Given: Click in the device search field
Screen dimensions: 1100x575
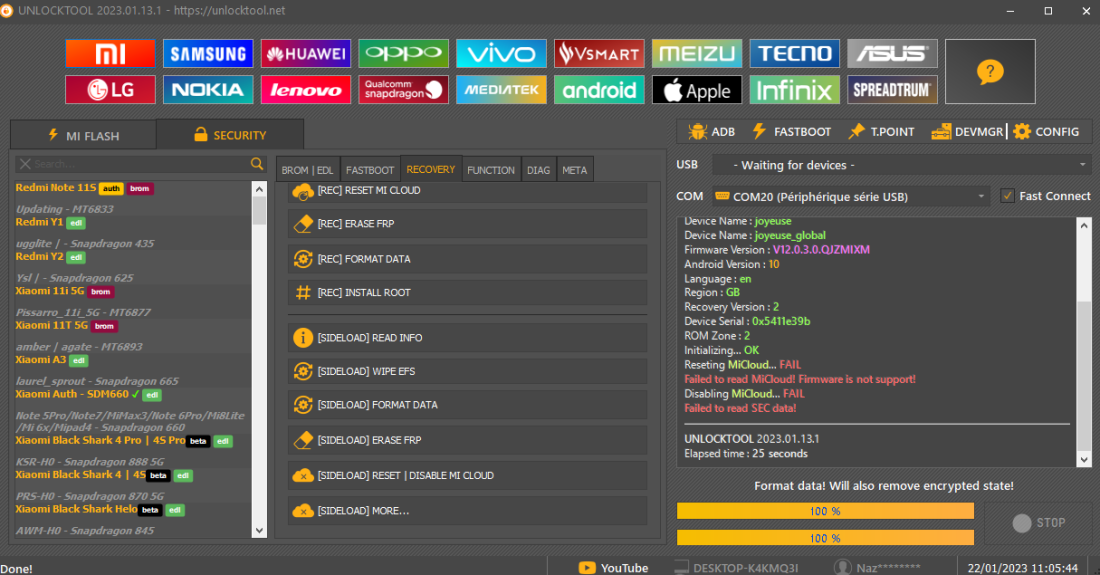Looking at the screenshot, I should coord(140,163).
